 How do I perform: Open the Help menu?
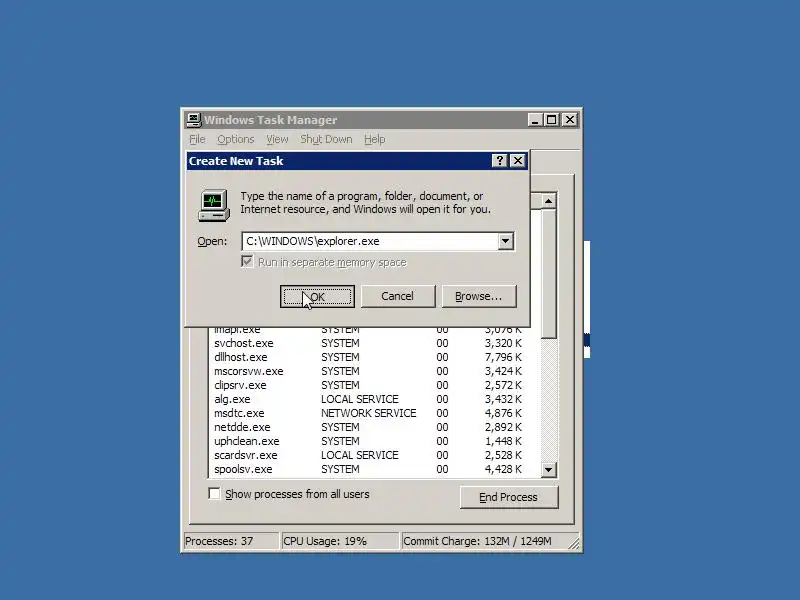pos(374,139)
